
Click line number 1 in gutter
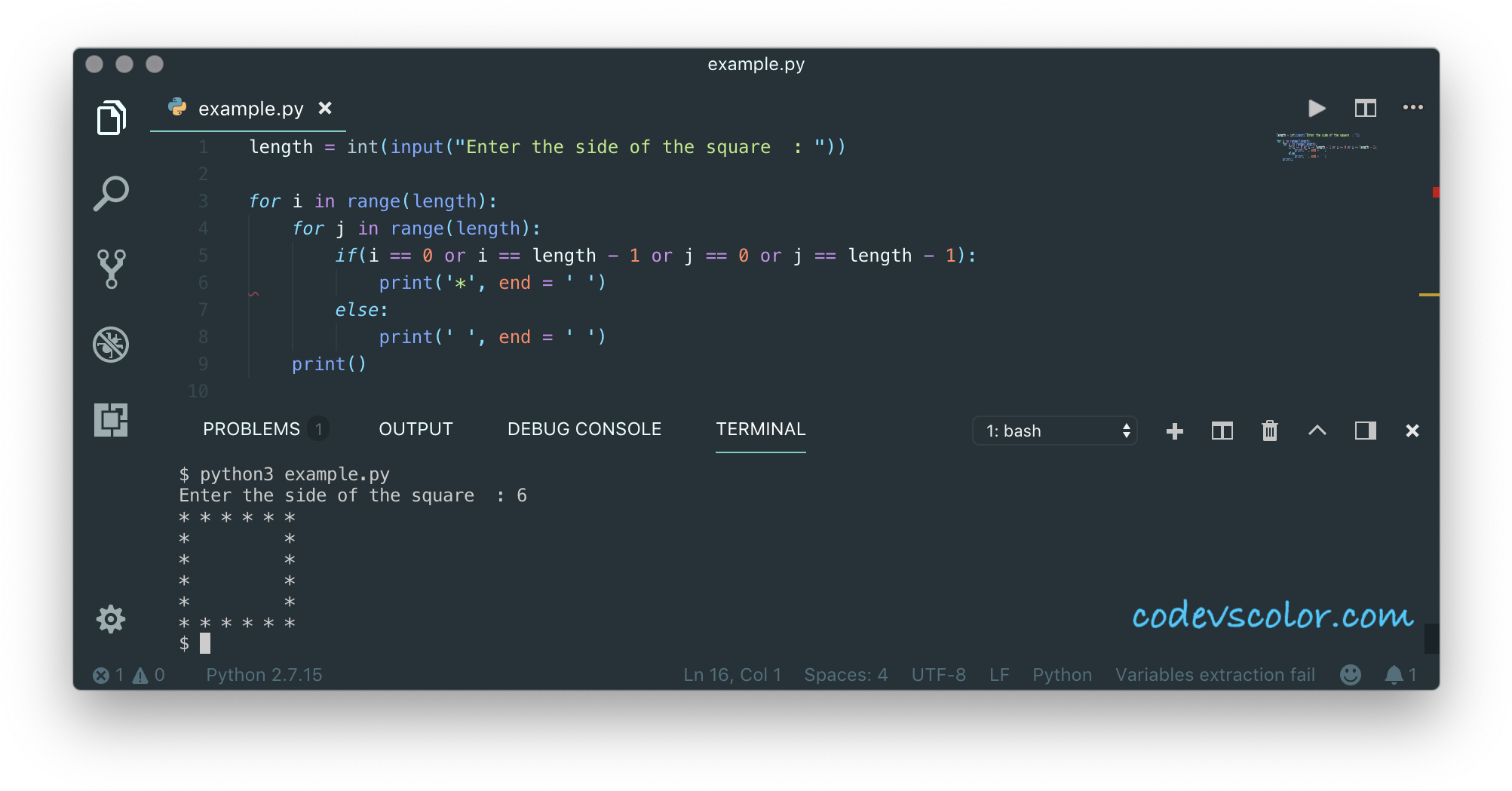[203, 147]
